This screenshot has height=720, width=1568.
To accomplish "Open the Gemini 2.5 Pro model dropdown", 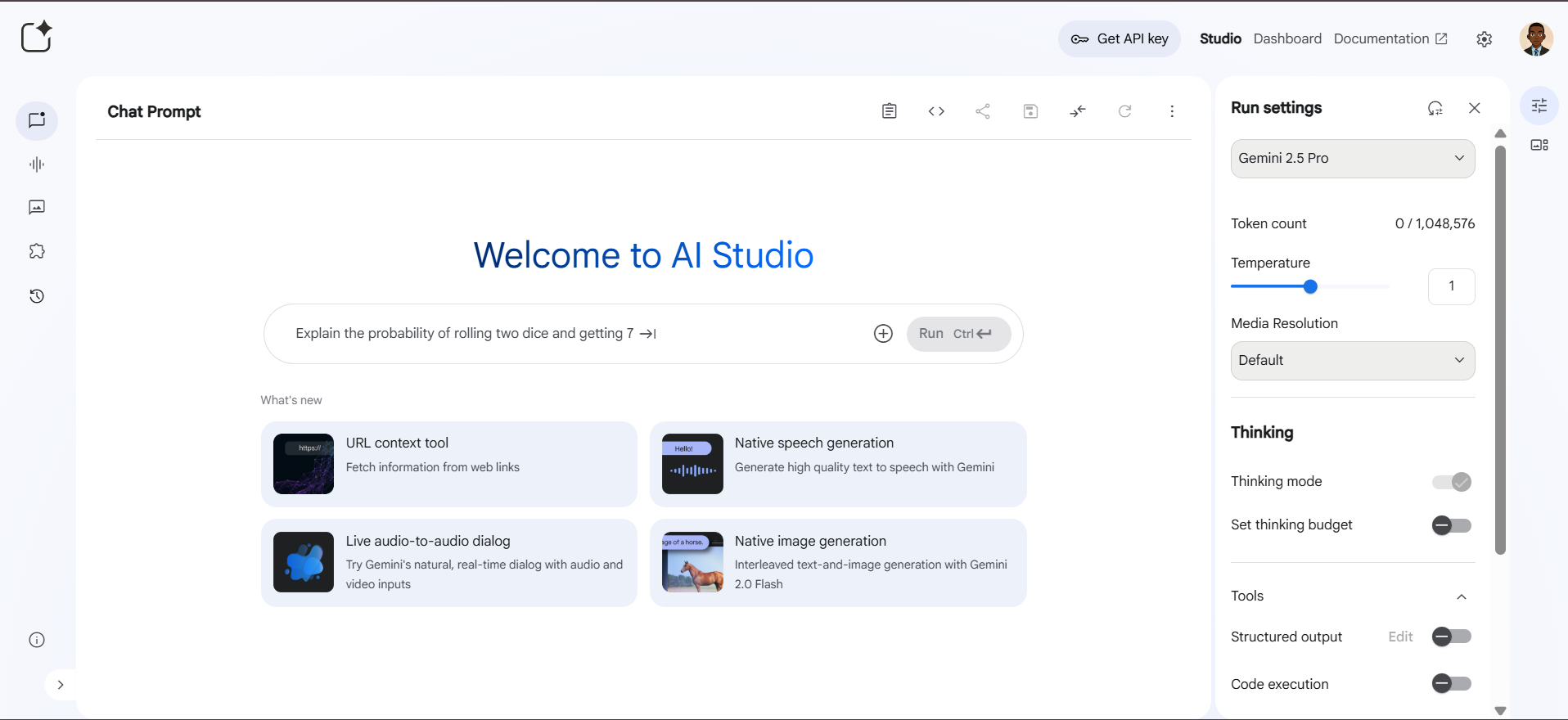I will coord(1352,159).
